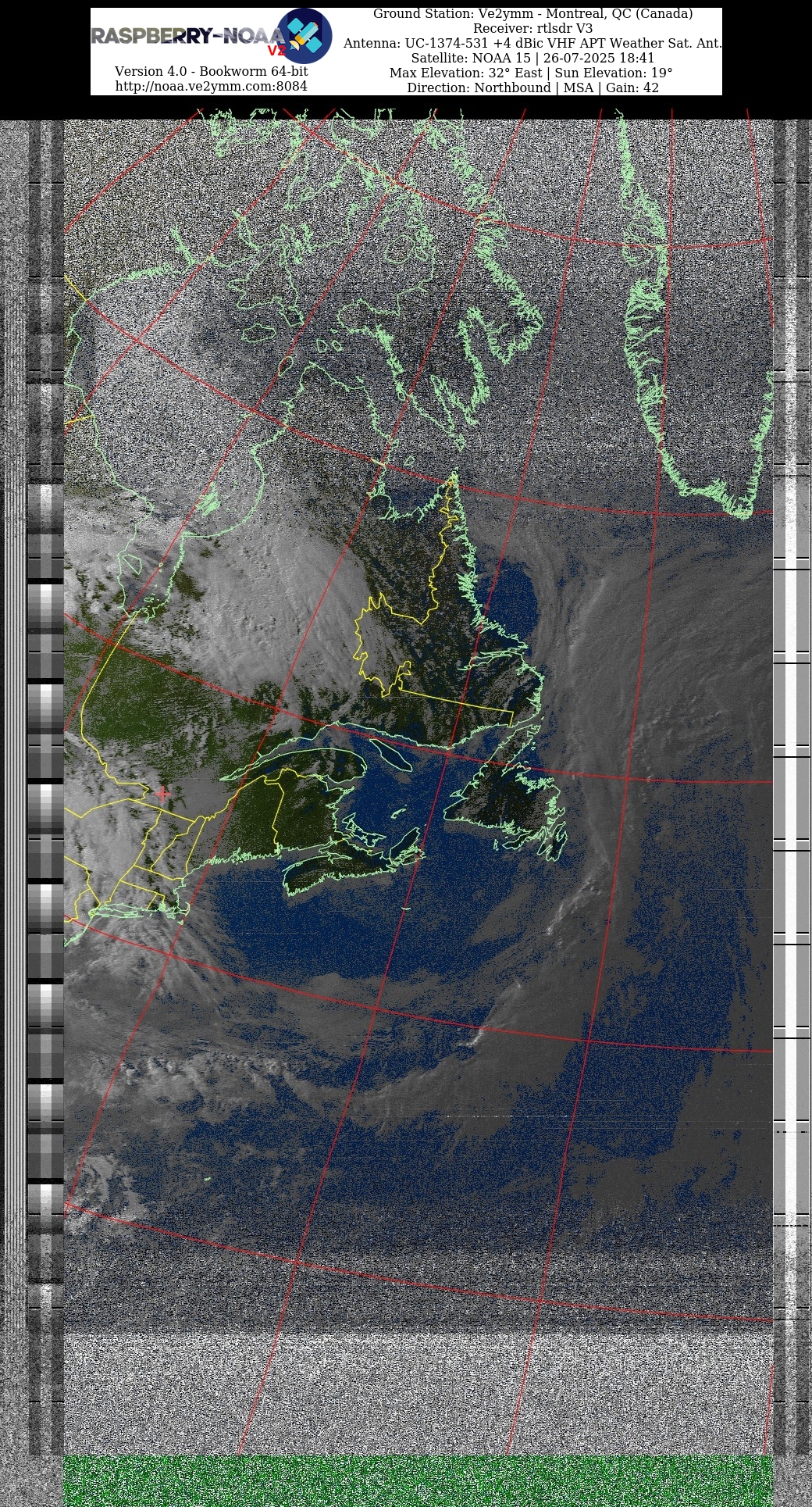Select the 'Satellite: NOAA 15' date line
The width and height of the screenshot is (812, 1507).
click(x=532, y=58)
